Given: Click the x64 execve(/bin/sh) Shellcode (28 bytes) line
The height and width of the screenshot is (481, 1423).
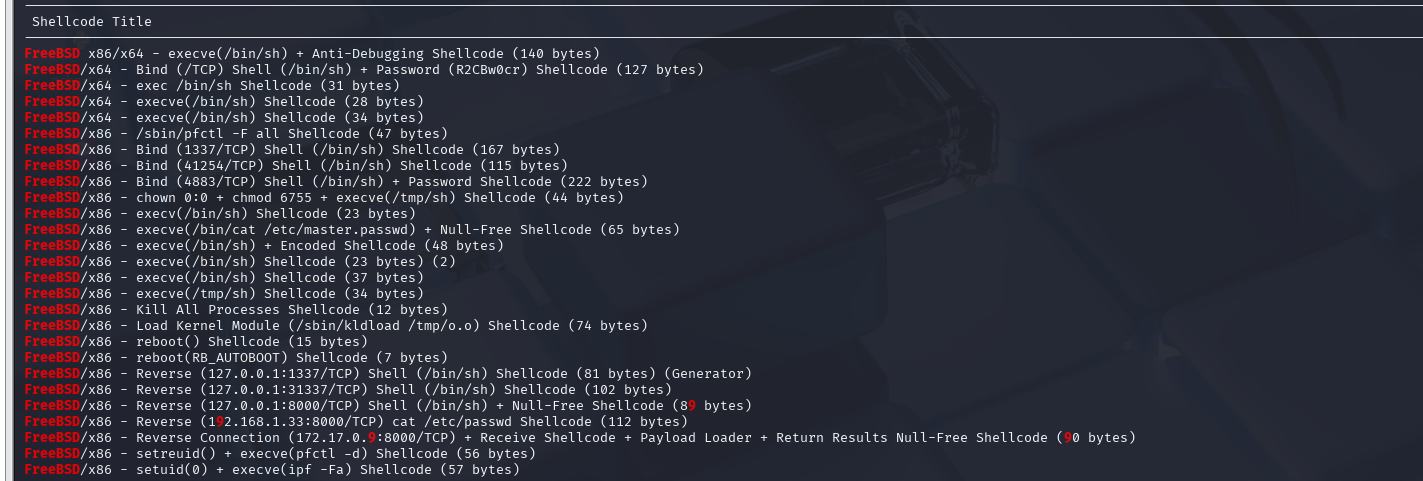Looking at the screenshot, I should 224,101.
